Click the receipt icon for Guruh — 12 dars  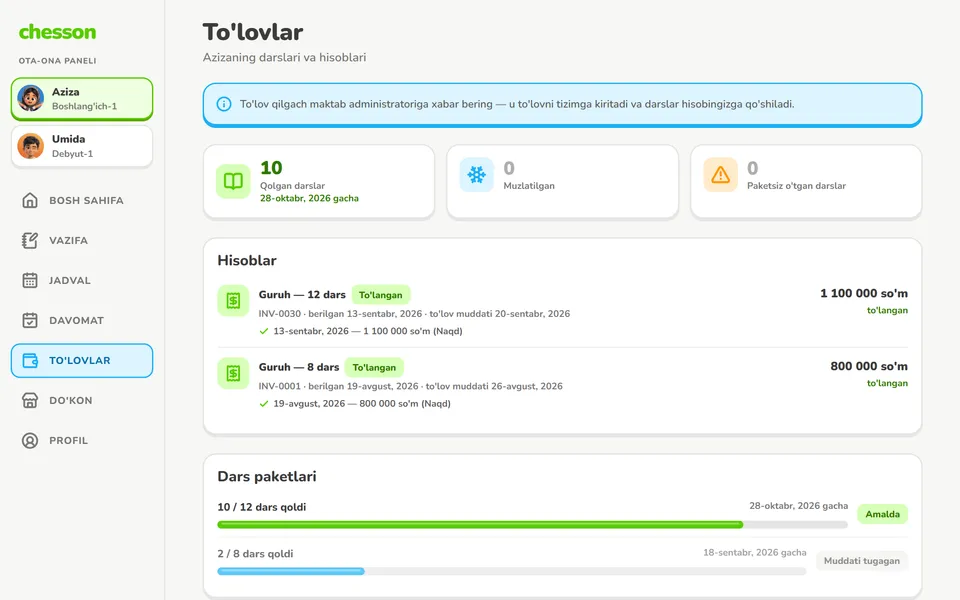233,301
